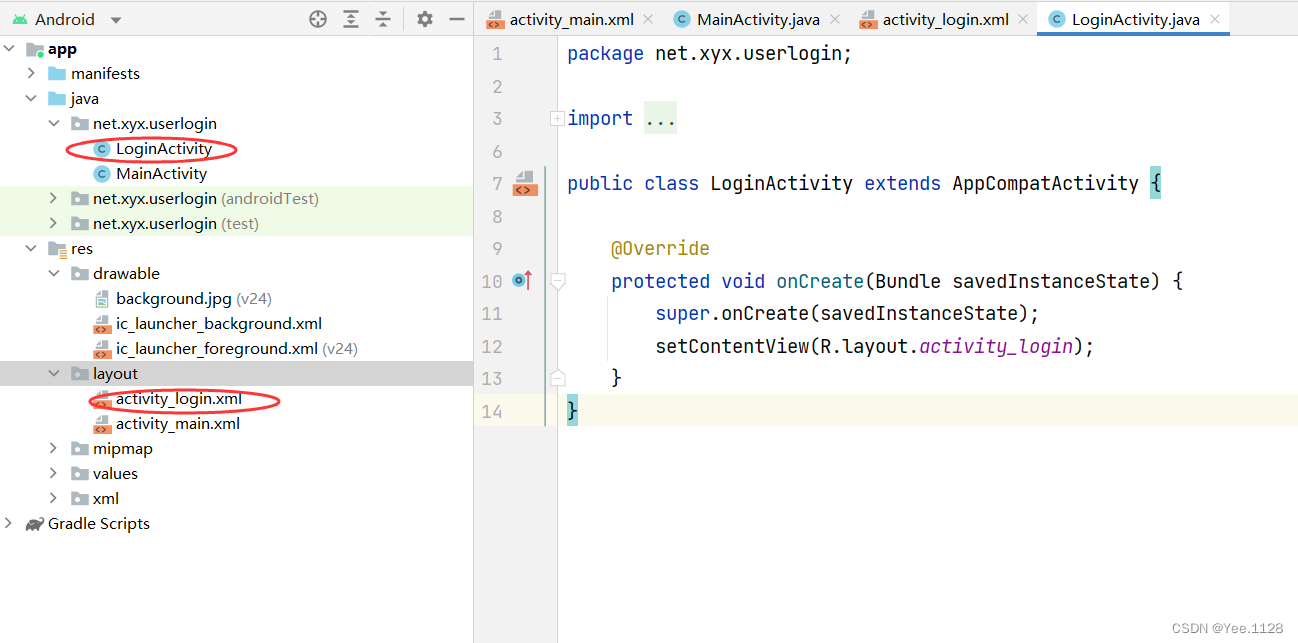
Task: Click the Gradle elephant icon
Action: pos(34,523)
